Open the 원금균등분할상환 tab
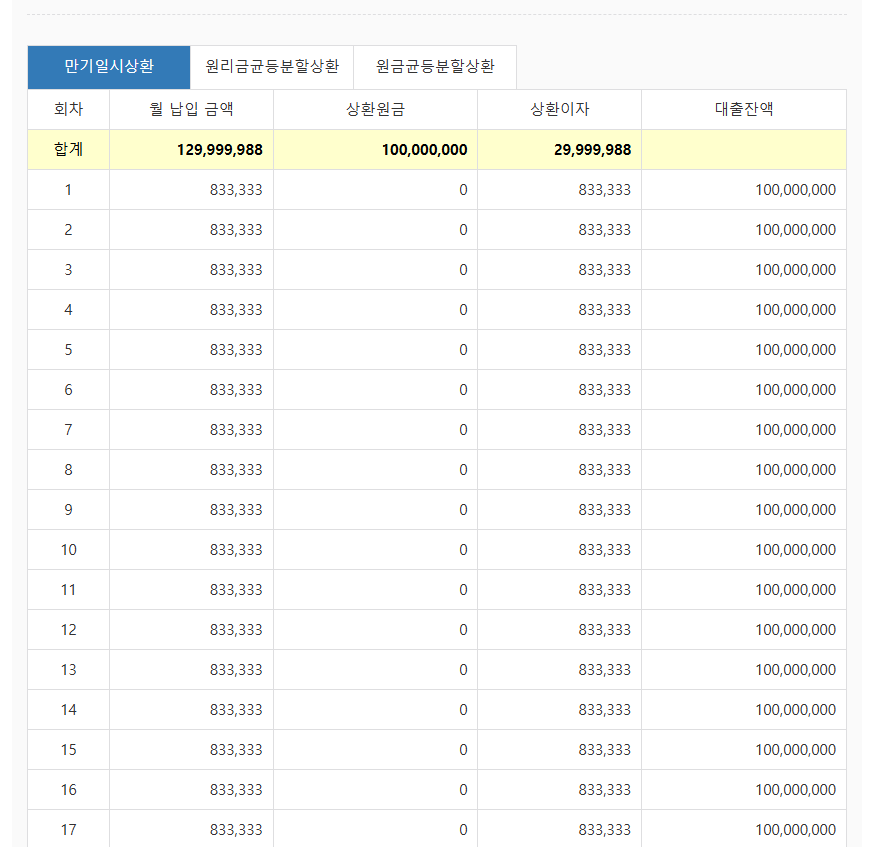The width and height of the screenshot is (873, 847). (x=435, y=67)
